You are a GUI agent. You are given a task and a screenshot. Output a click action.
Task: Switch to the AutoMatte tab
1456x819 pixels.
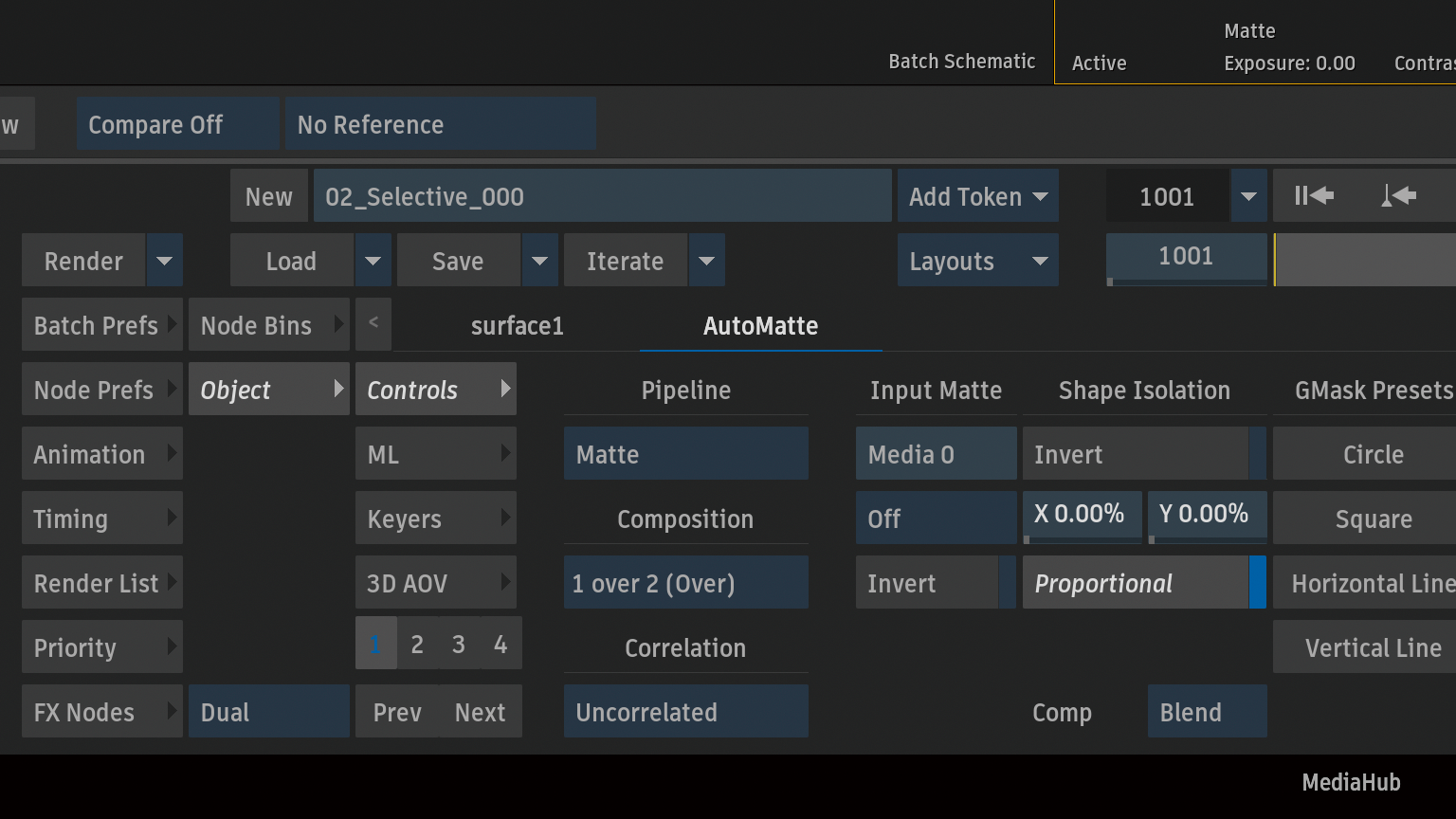tap(760, 325)
